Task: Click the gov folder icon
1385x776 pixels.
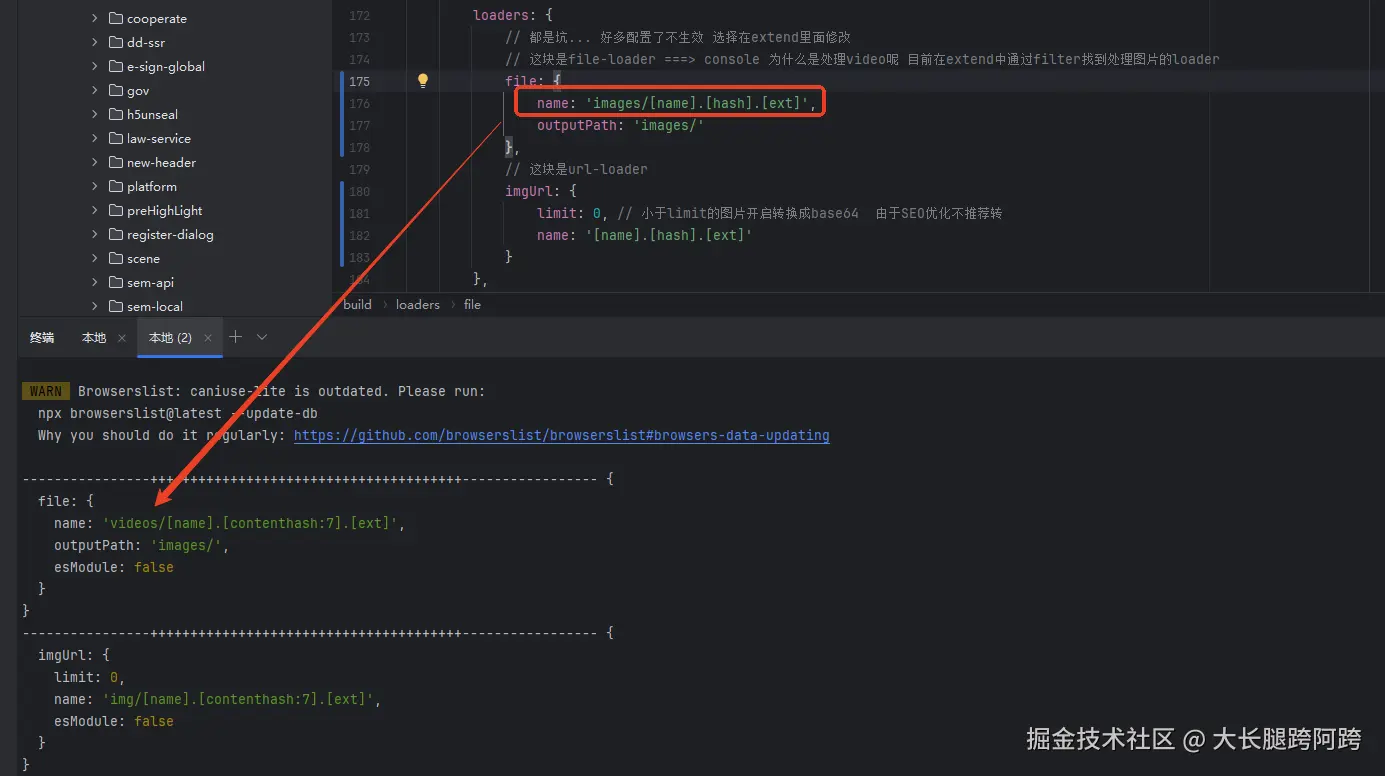Action: [115, 90]
